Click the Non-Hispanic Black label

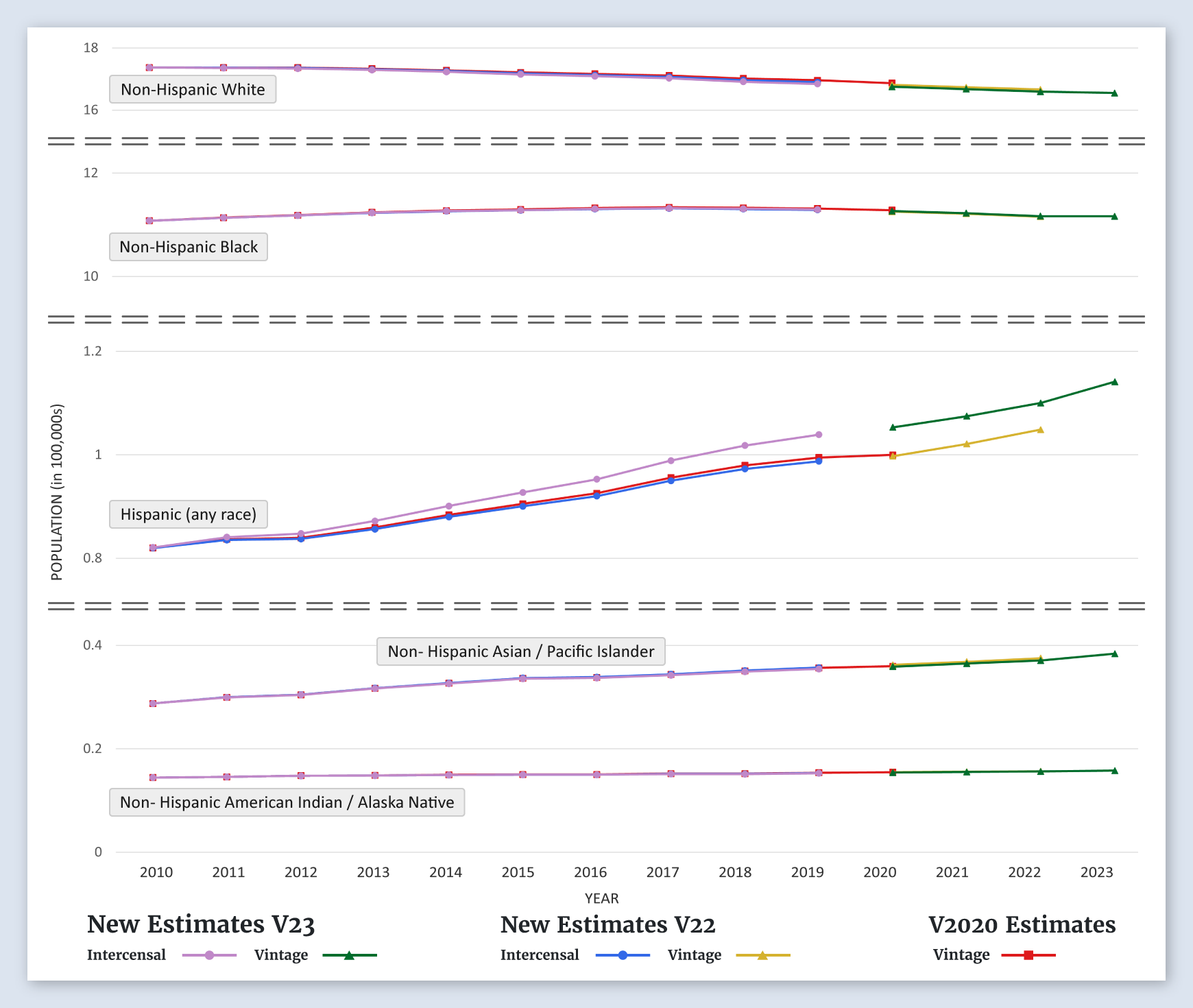coord(189,248)
